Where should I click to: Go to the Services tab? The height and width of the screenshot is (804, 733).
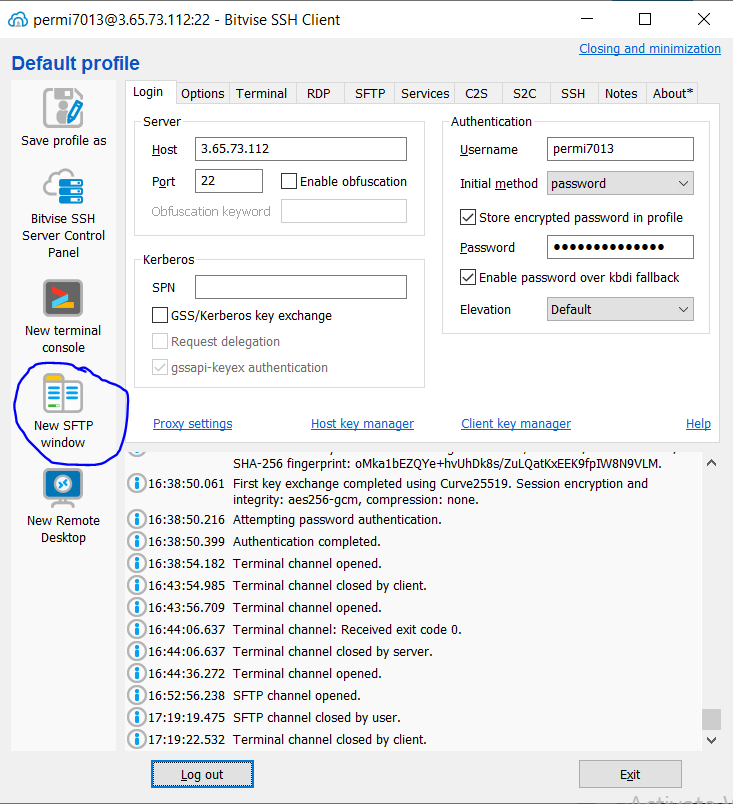(425, 93)
